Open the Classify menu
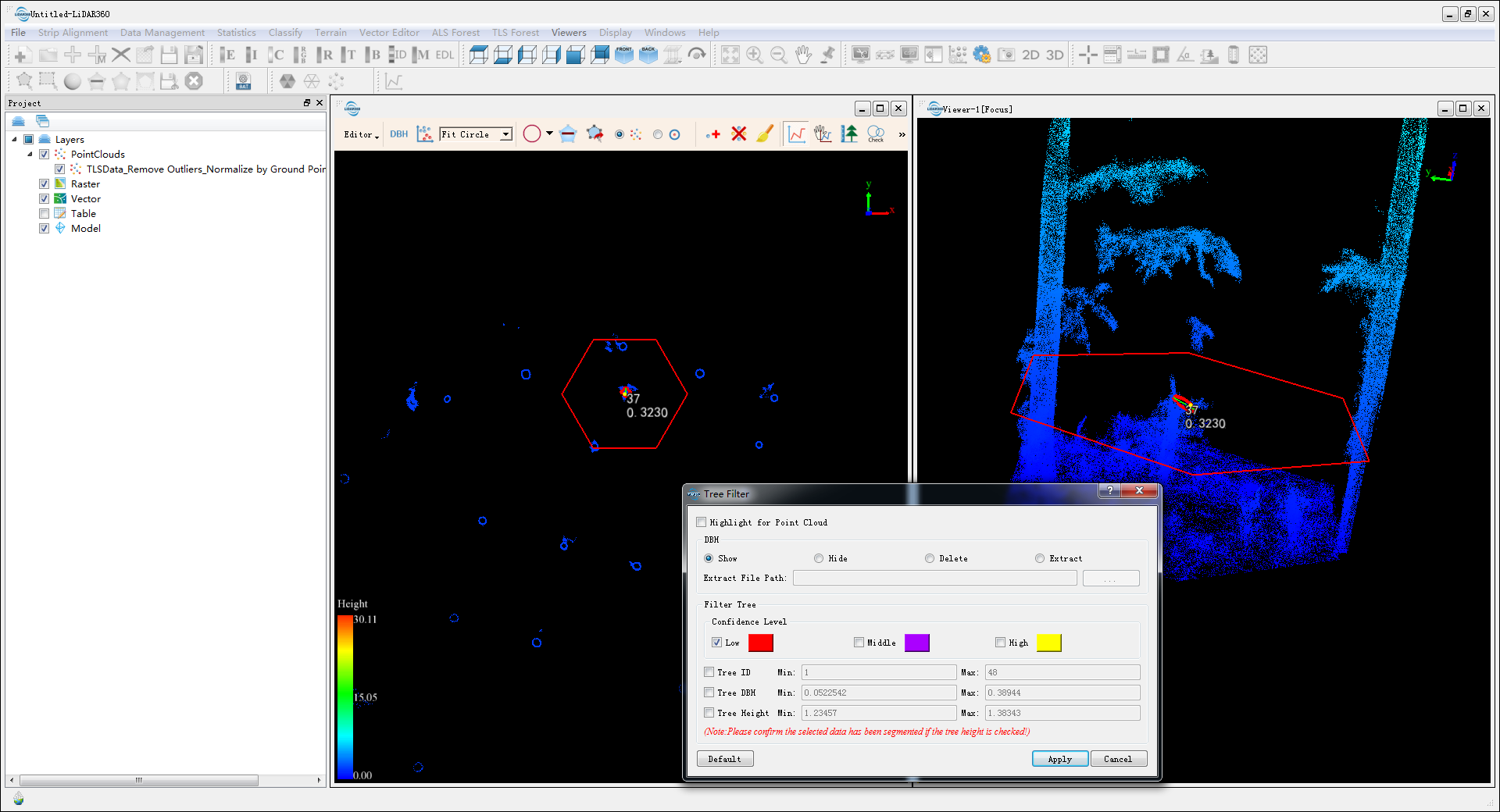The width and height of the screenshot is (1500, 812). click(x=285, y=33)
